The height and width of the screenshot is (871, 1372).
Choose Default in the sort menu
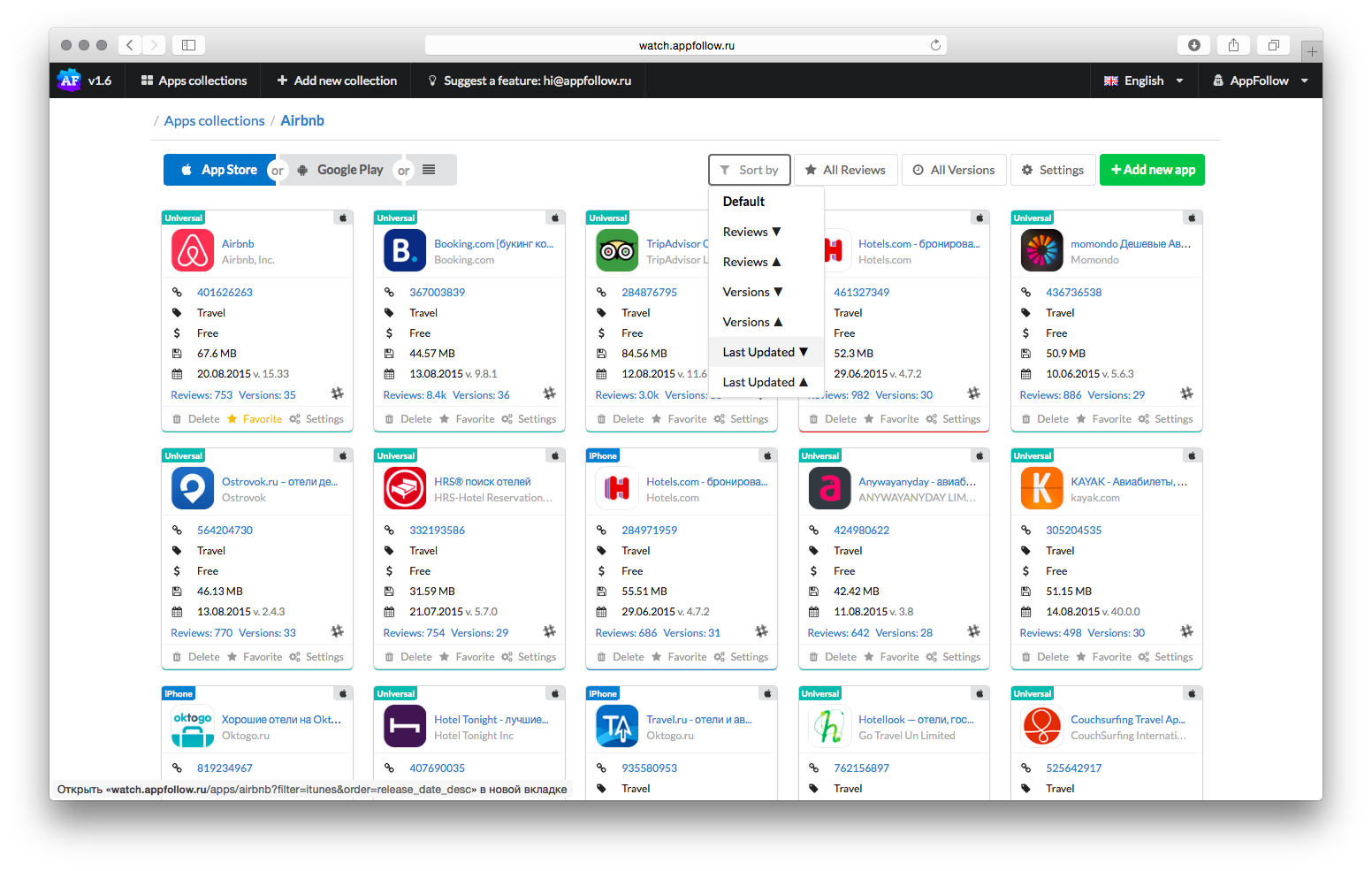[743, 202]
